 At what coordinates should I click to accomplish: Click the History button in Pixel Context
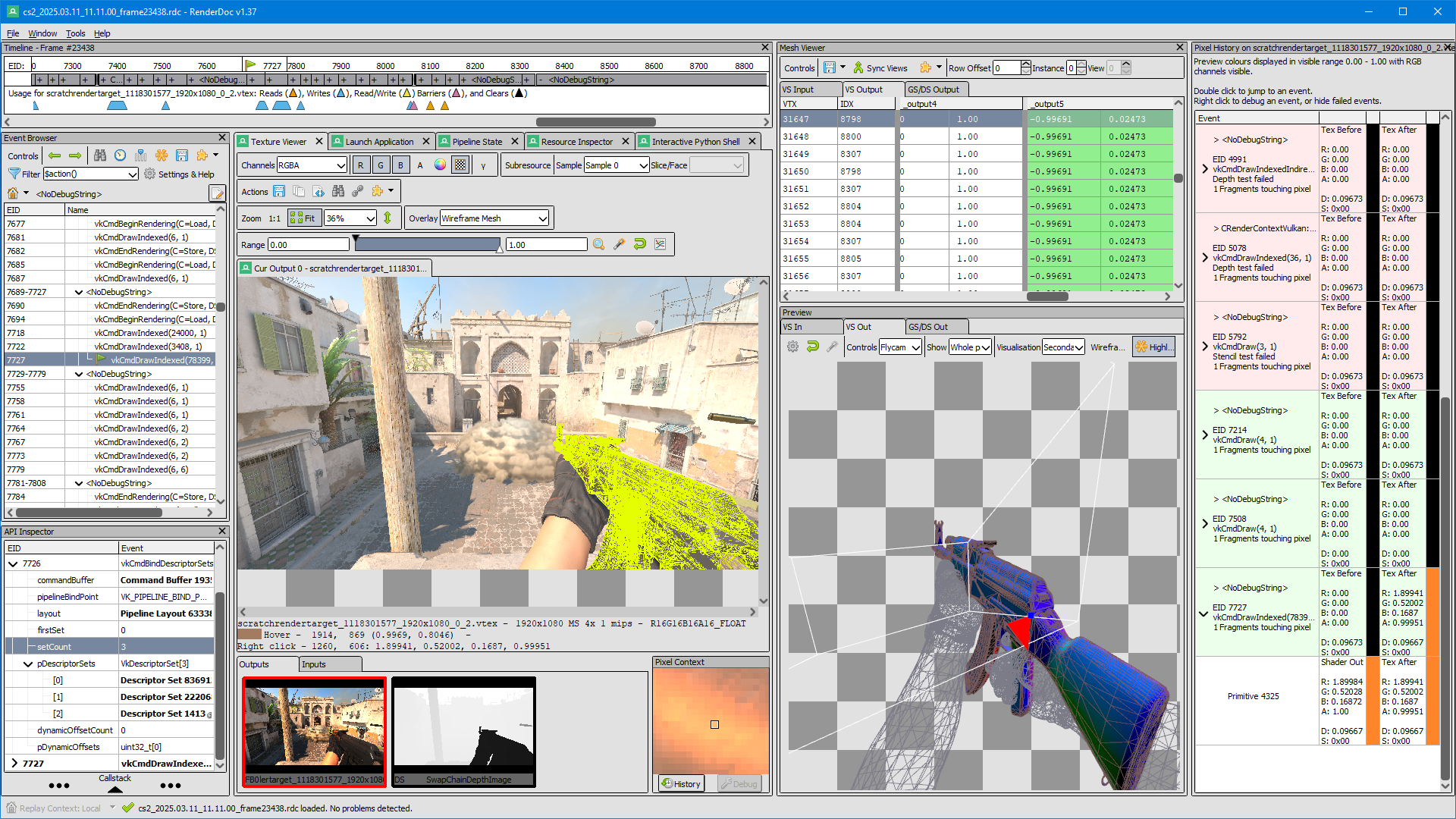[x=680, y=783]
